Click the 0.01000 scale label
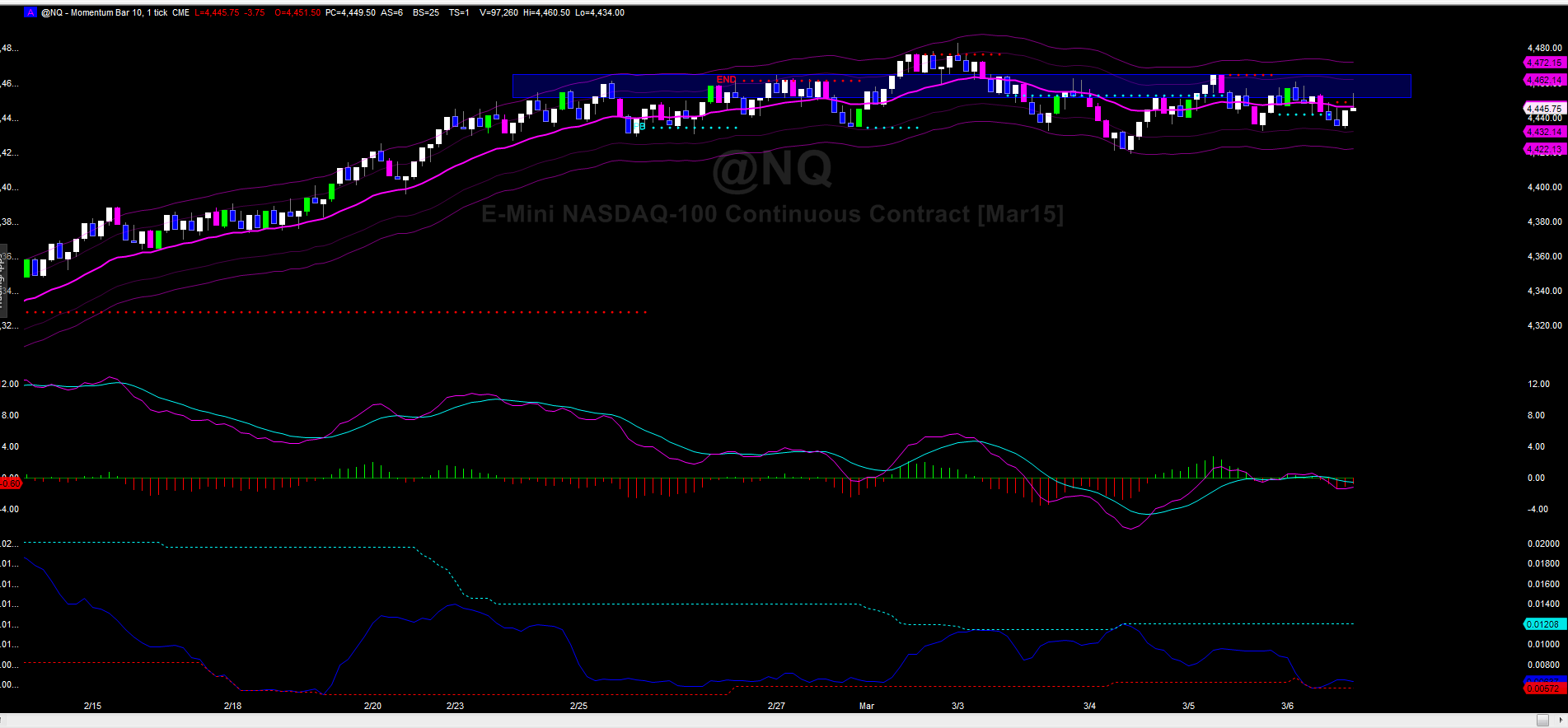Screen dimensions: 1568x728 tap(1543, 644)
